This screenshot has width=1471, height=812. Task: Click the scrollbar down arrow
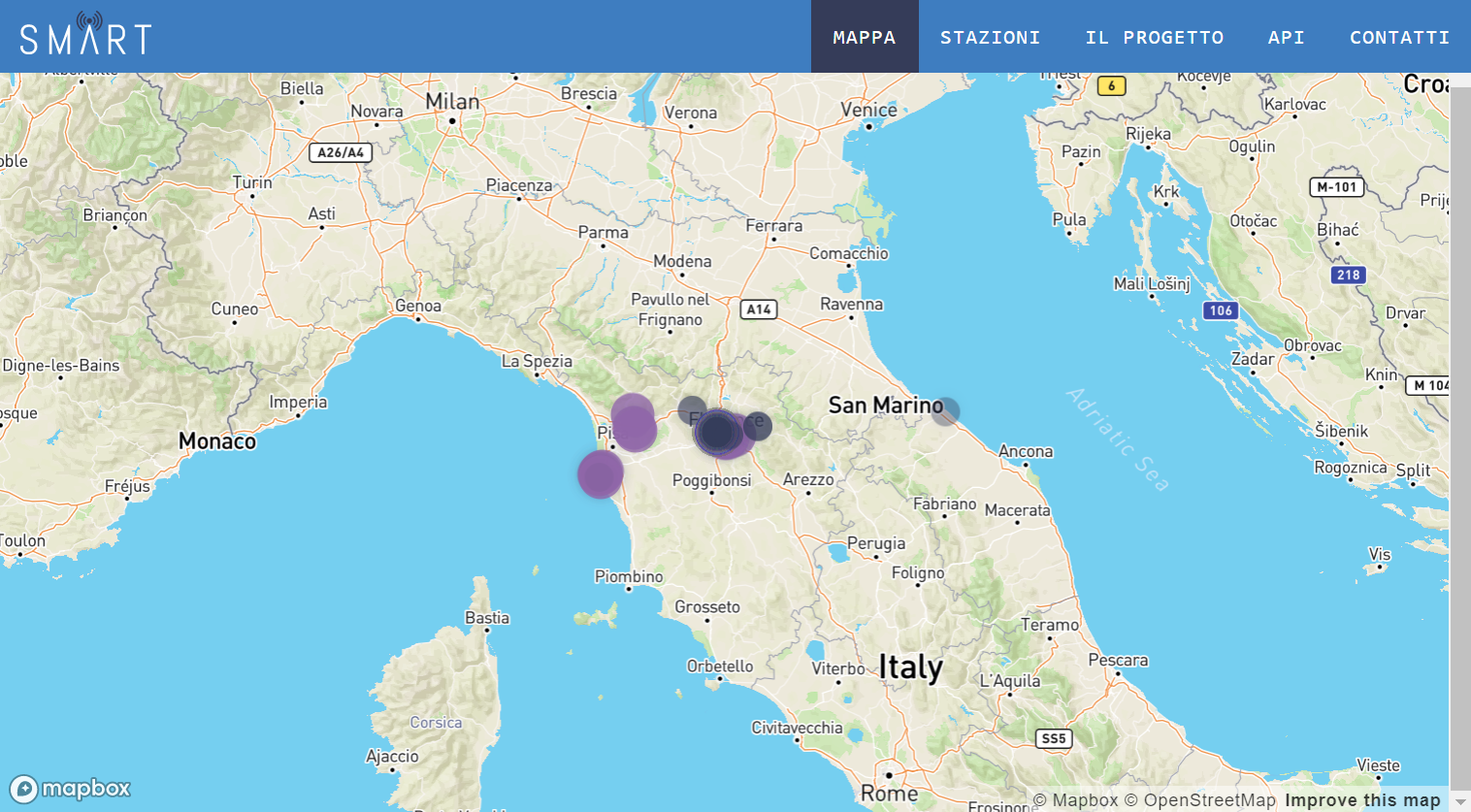1460,801
